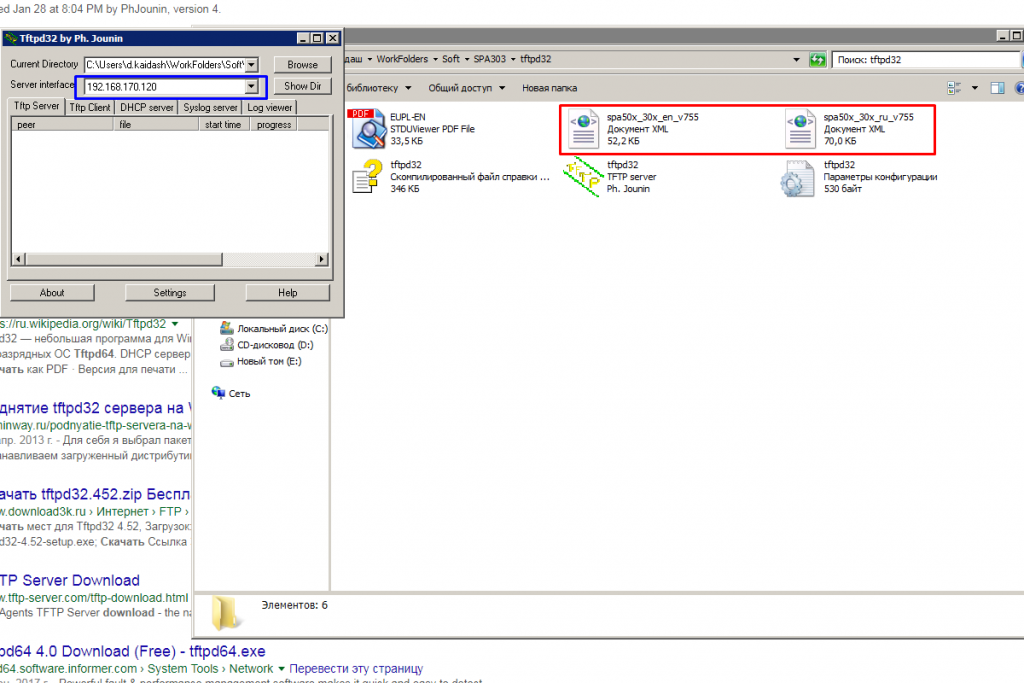Click the Сеть network icon in Explorer
This screenshot has width=1024, height=683.
tap(218, 392)
